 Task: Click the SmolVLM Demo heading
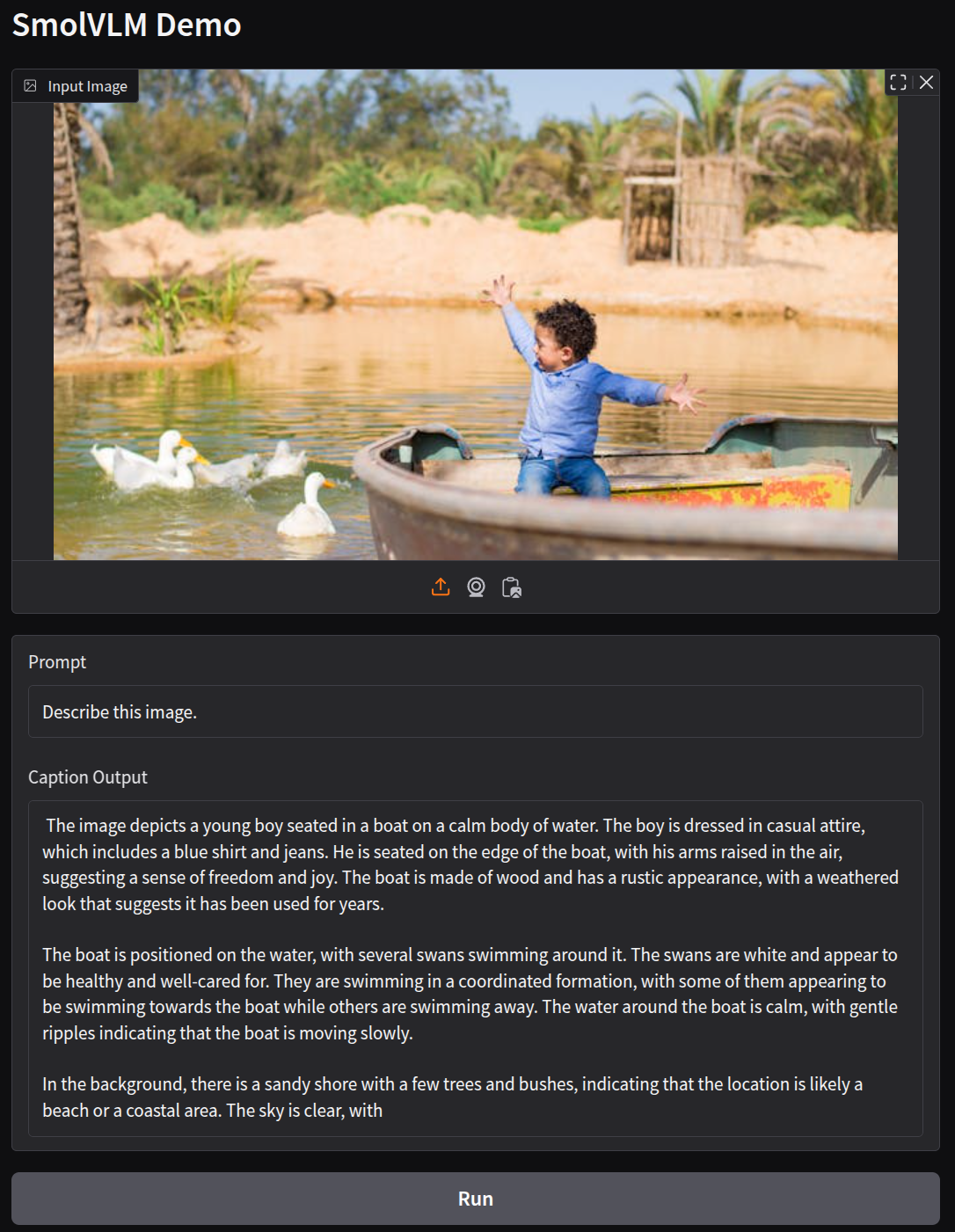(x=127, y=25)
